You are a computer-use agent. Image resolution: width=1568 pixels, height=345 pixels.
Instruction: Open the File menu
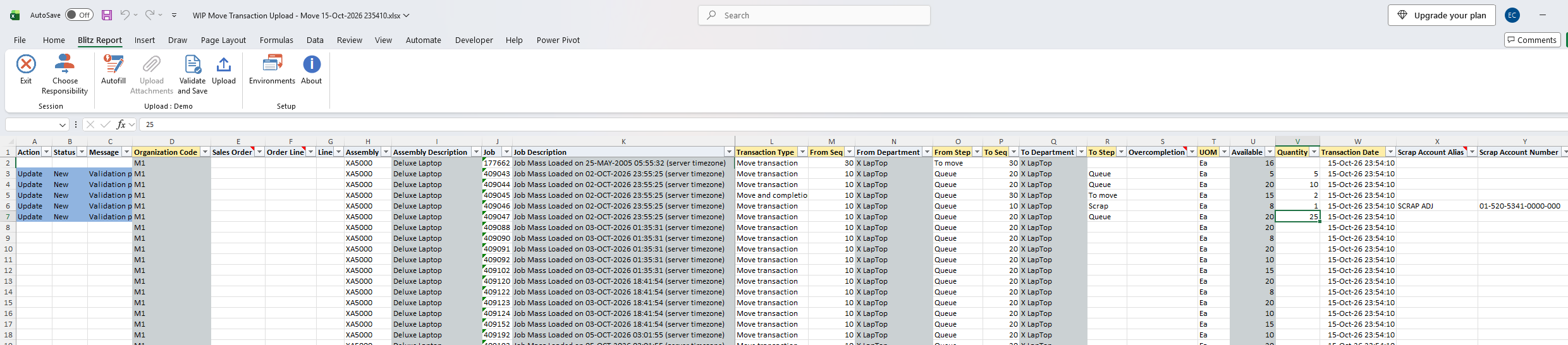pos(20,40)
